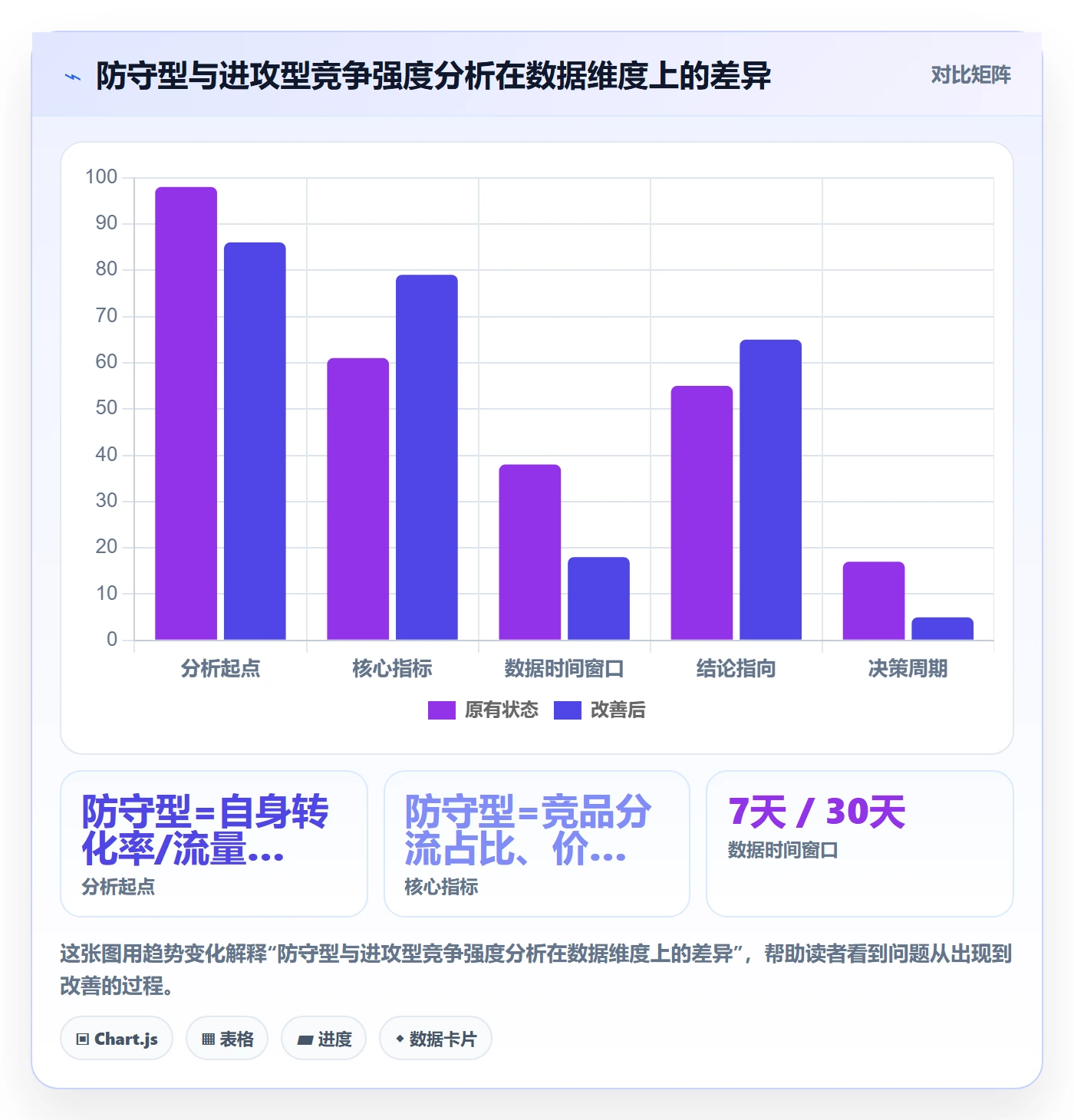The image size is (1074, 1120).
Task: Click the 结论指向 改善后 blue bar
Action: [x=770, y=489]
